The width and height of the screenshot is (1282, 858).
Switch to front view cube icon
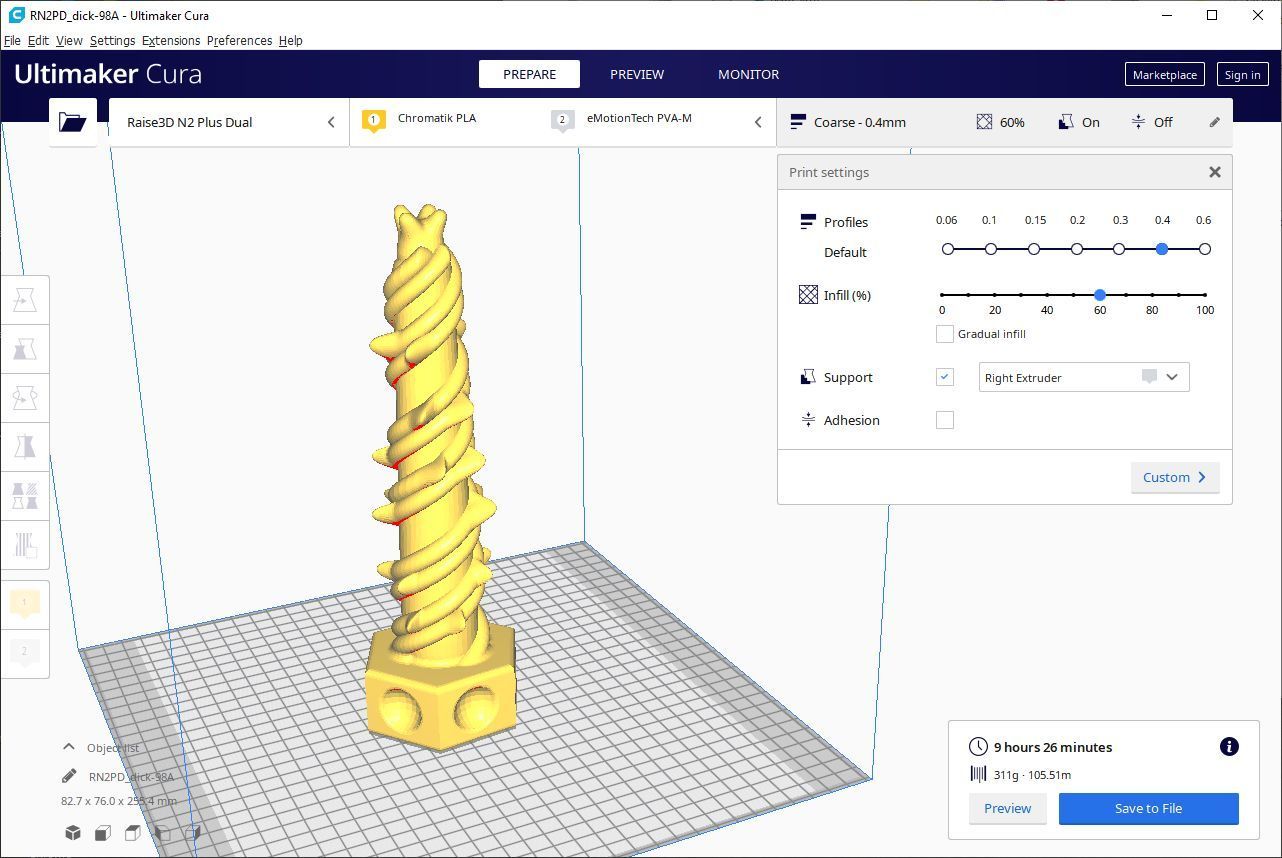pyautogui.click(x=102, y=832)
